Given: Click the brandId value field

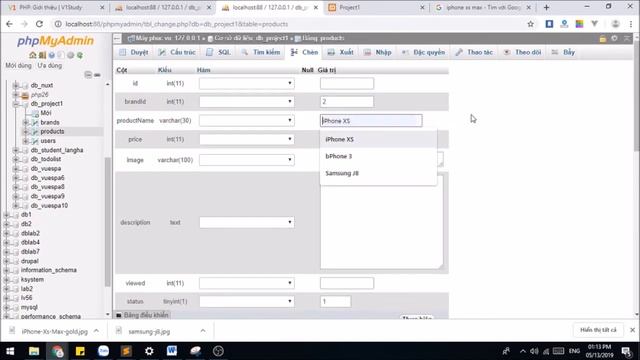Looking at the screenshot, I should tap(347, 101).
